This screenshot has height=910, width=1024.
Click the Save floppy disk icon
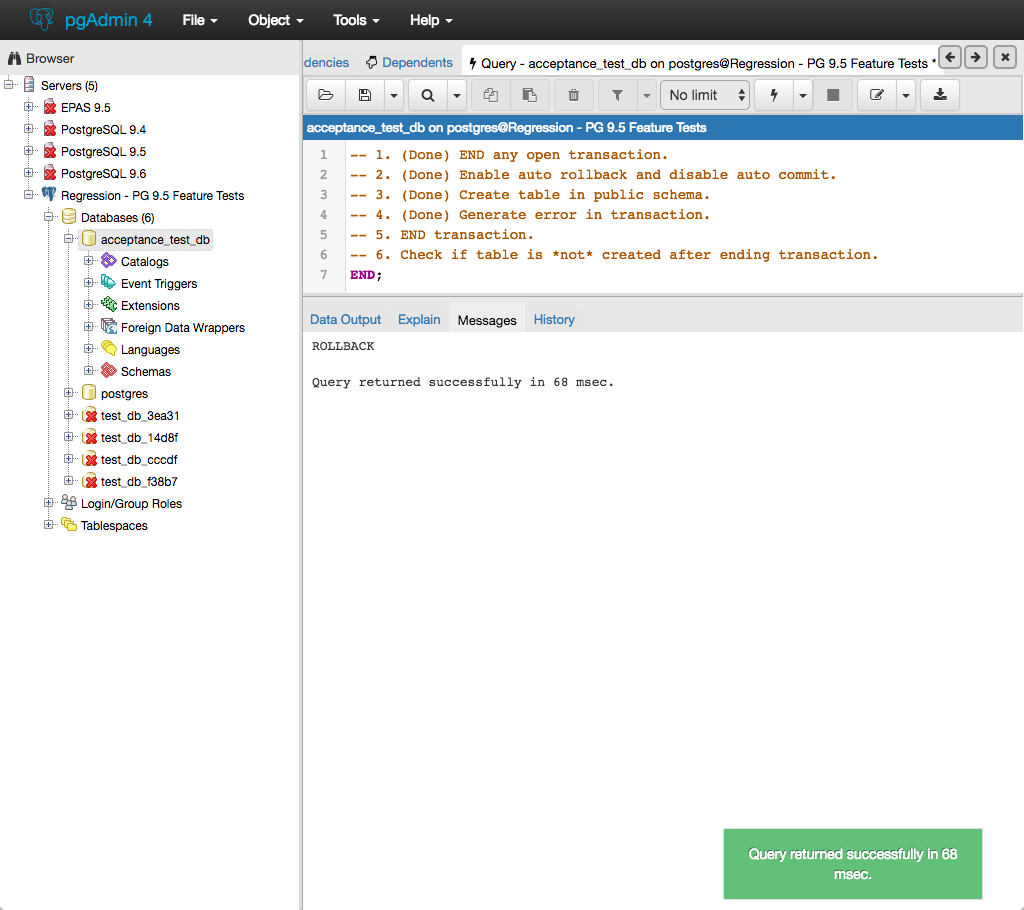tap(365, 95)
